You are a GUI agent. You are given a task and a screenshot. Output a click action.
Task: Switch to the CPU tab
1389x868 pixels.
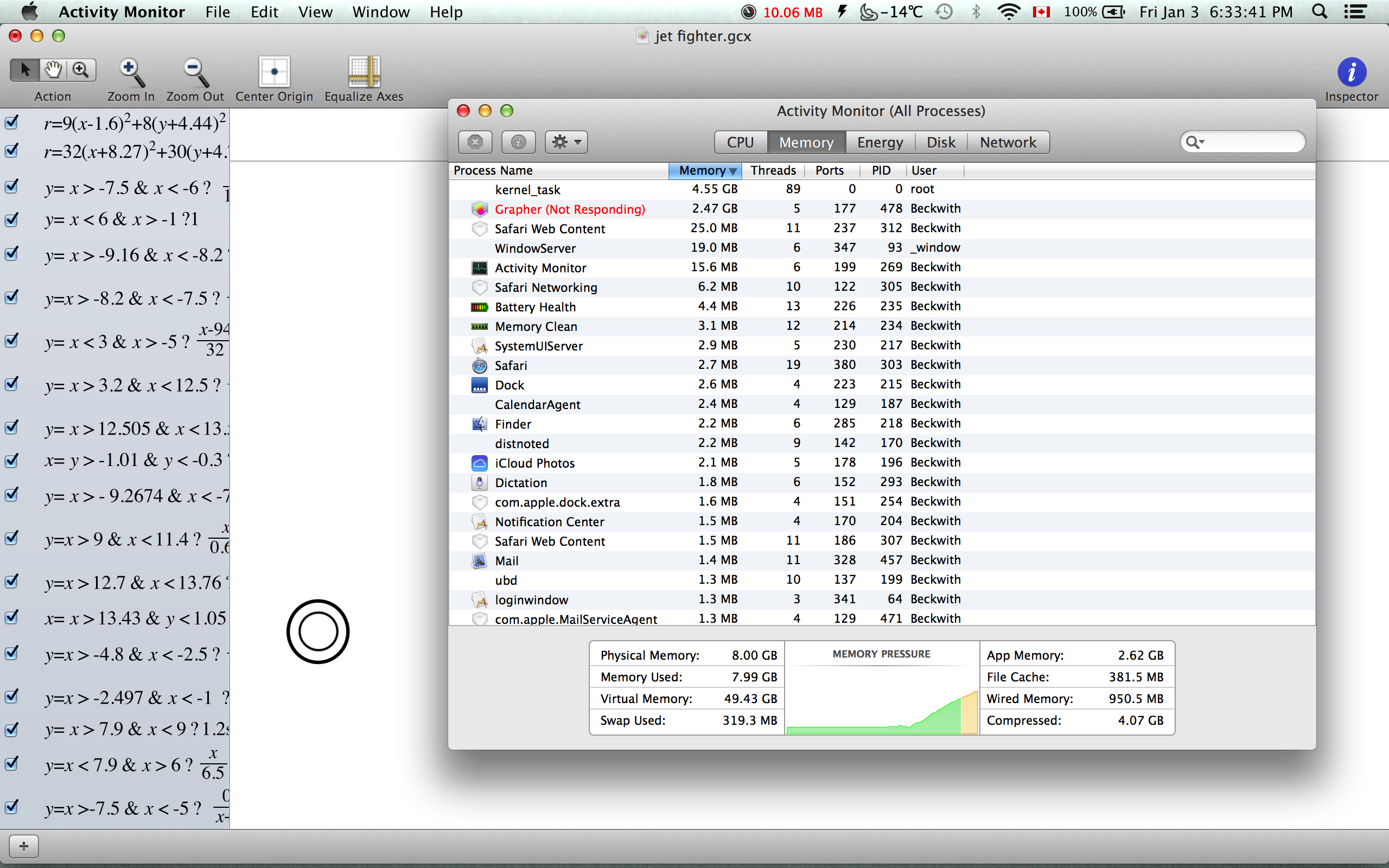(741, 142)
